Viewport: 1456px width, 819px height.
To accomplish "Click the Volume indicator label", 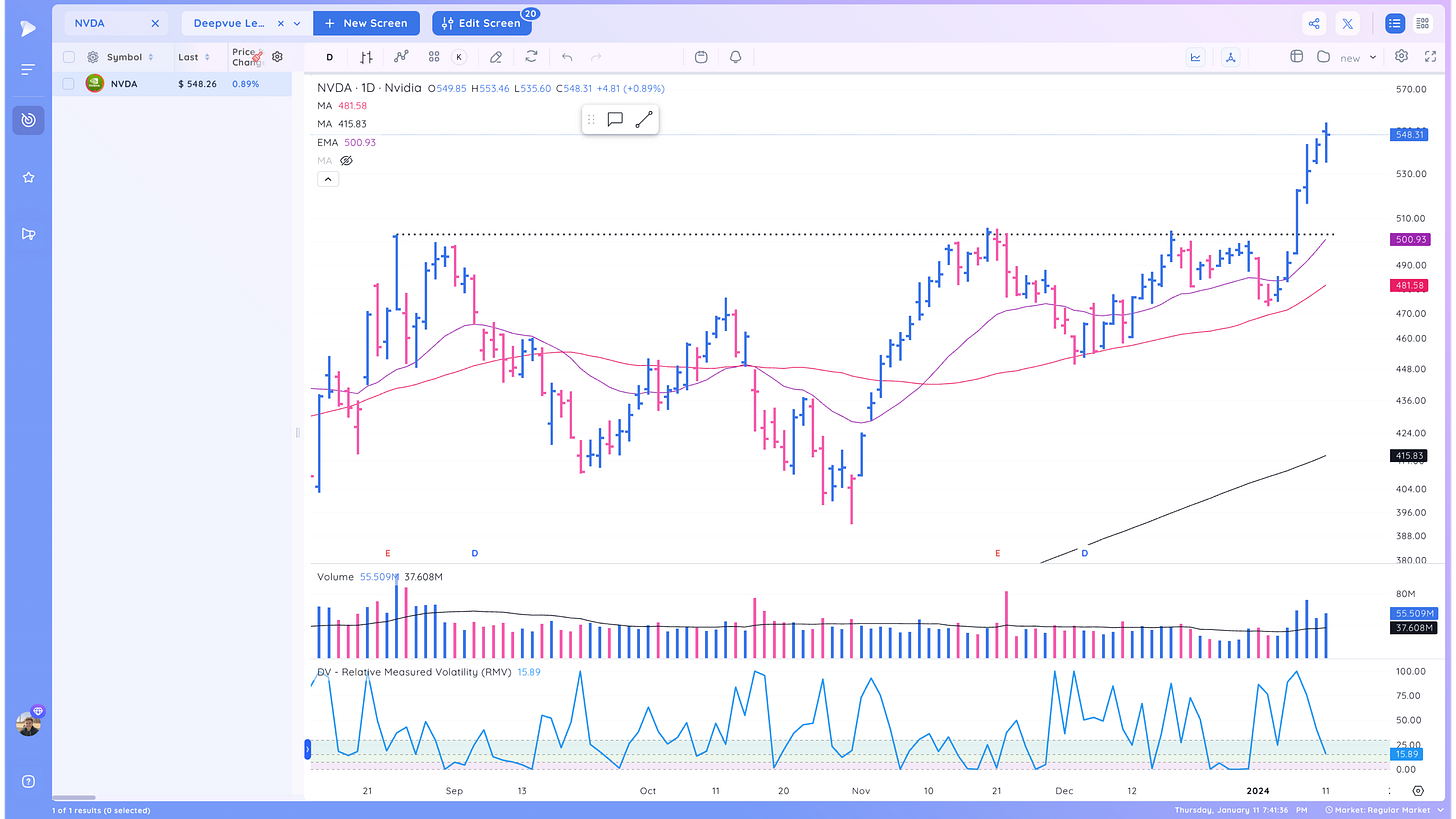I will tap(335, 577).
